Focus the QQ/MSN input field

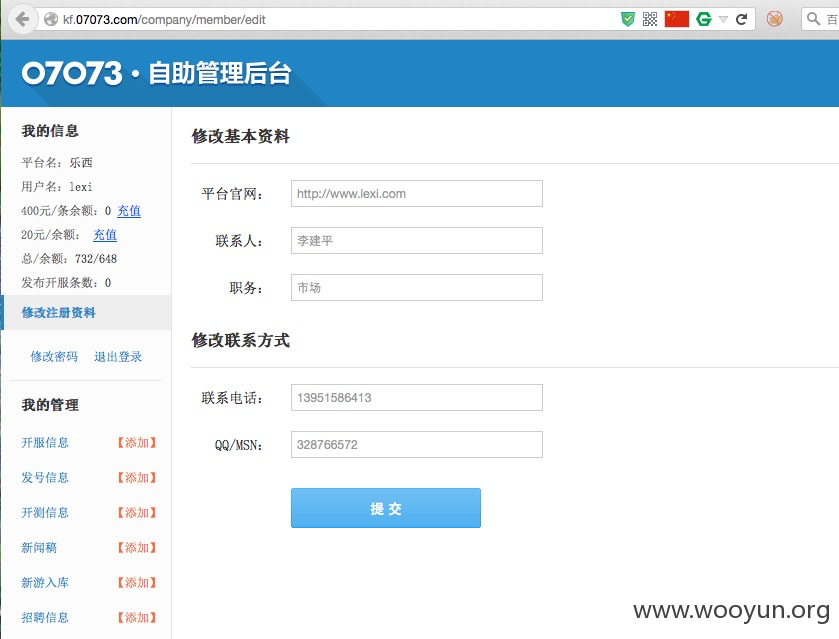click(x=417, y=445)
